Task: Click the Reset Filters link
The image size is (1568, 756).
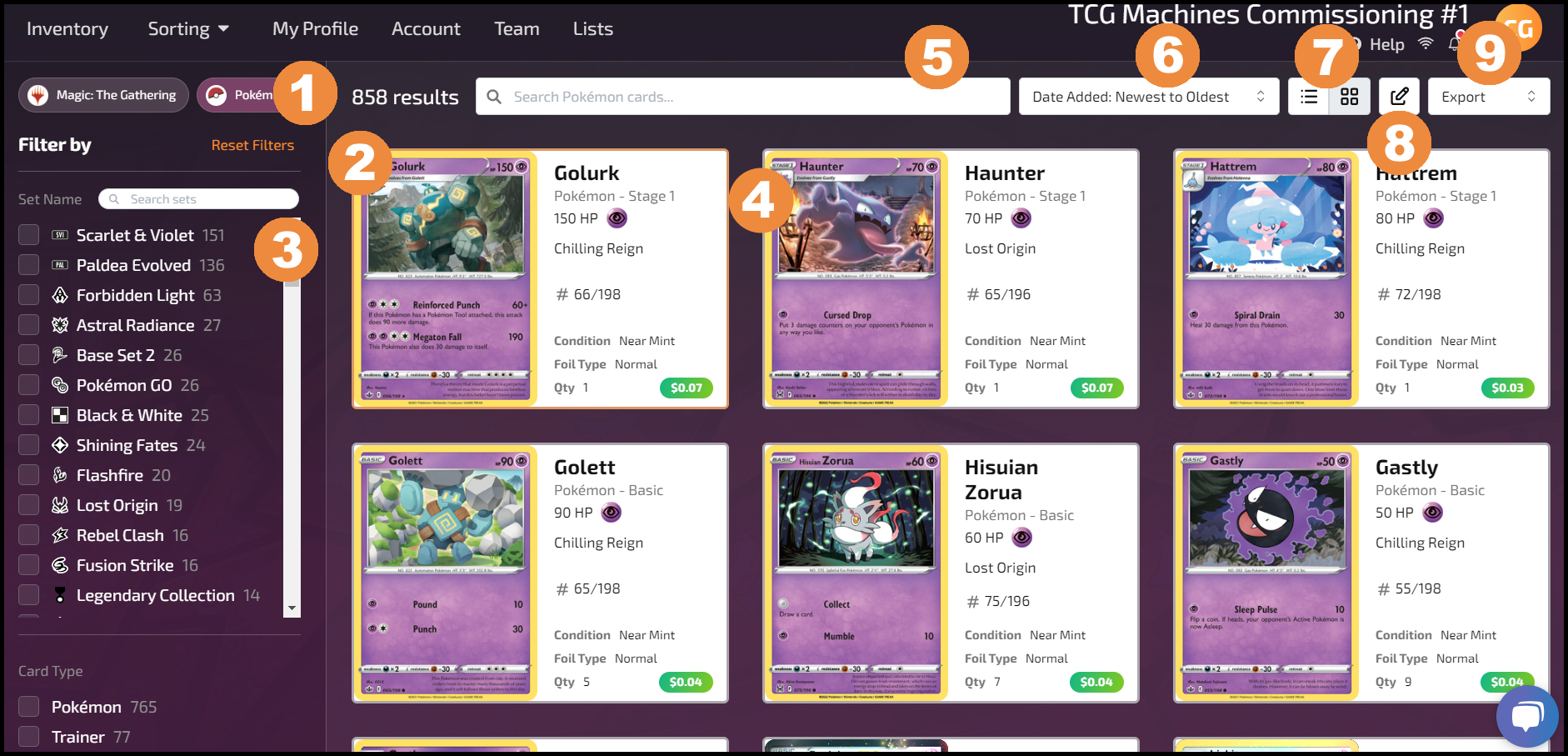Action: click(x=252, y=145)
